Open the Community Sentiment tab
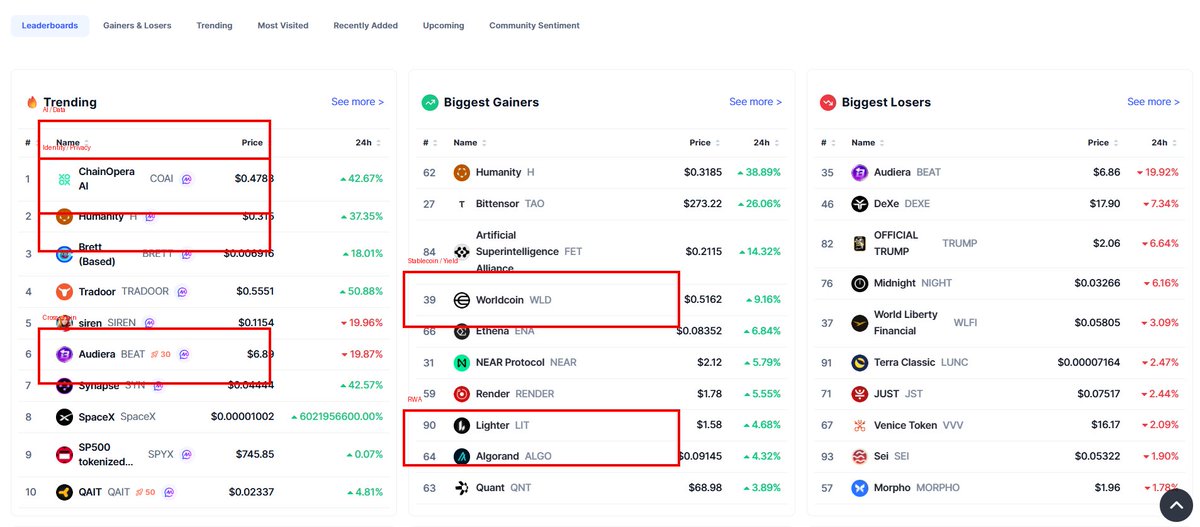This screenshot has width=1200, height=527. coord(534,25)
